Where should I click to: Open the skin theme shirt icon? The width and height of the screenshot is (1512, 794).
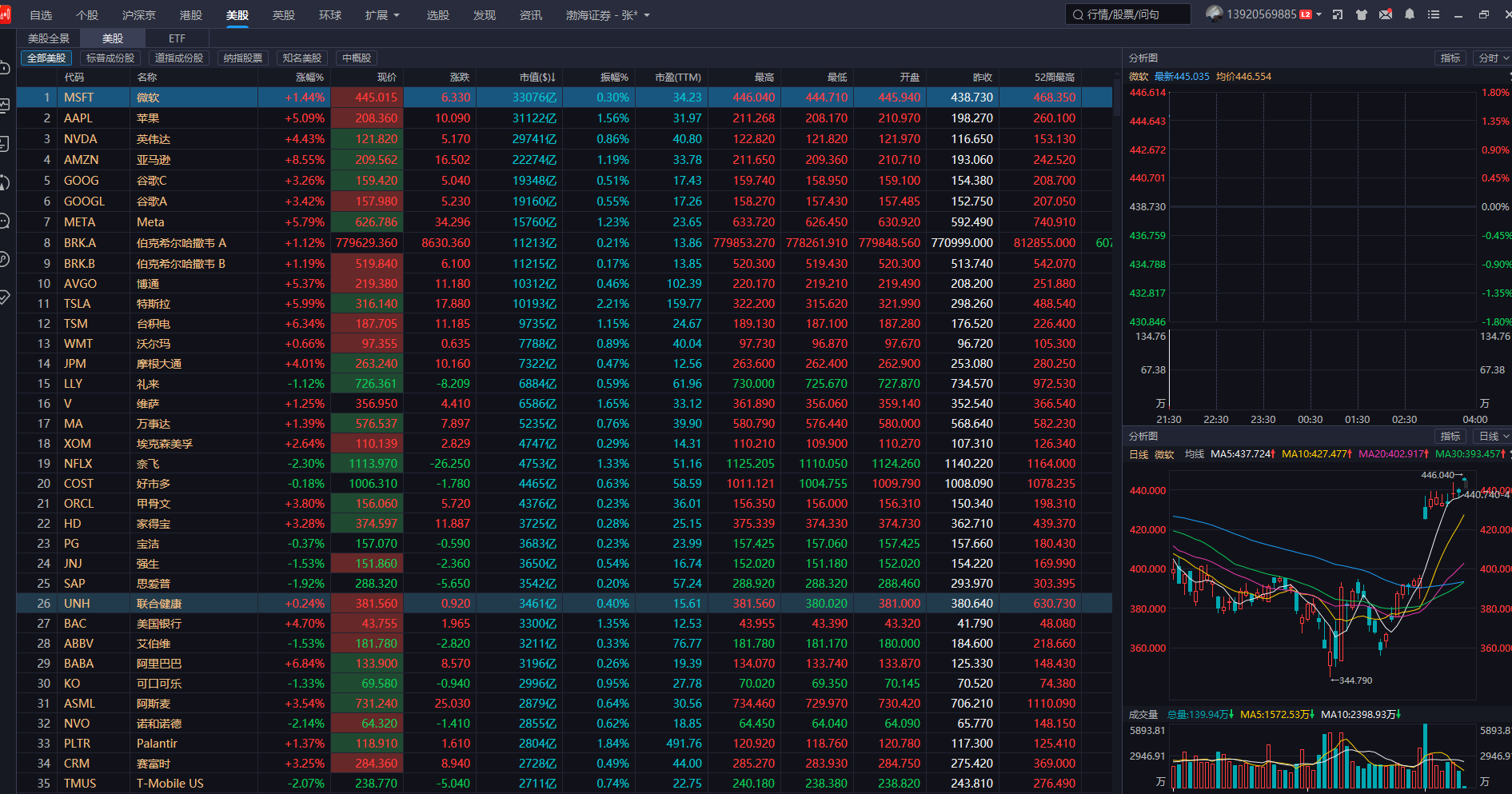1362,15
